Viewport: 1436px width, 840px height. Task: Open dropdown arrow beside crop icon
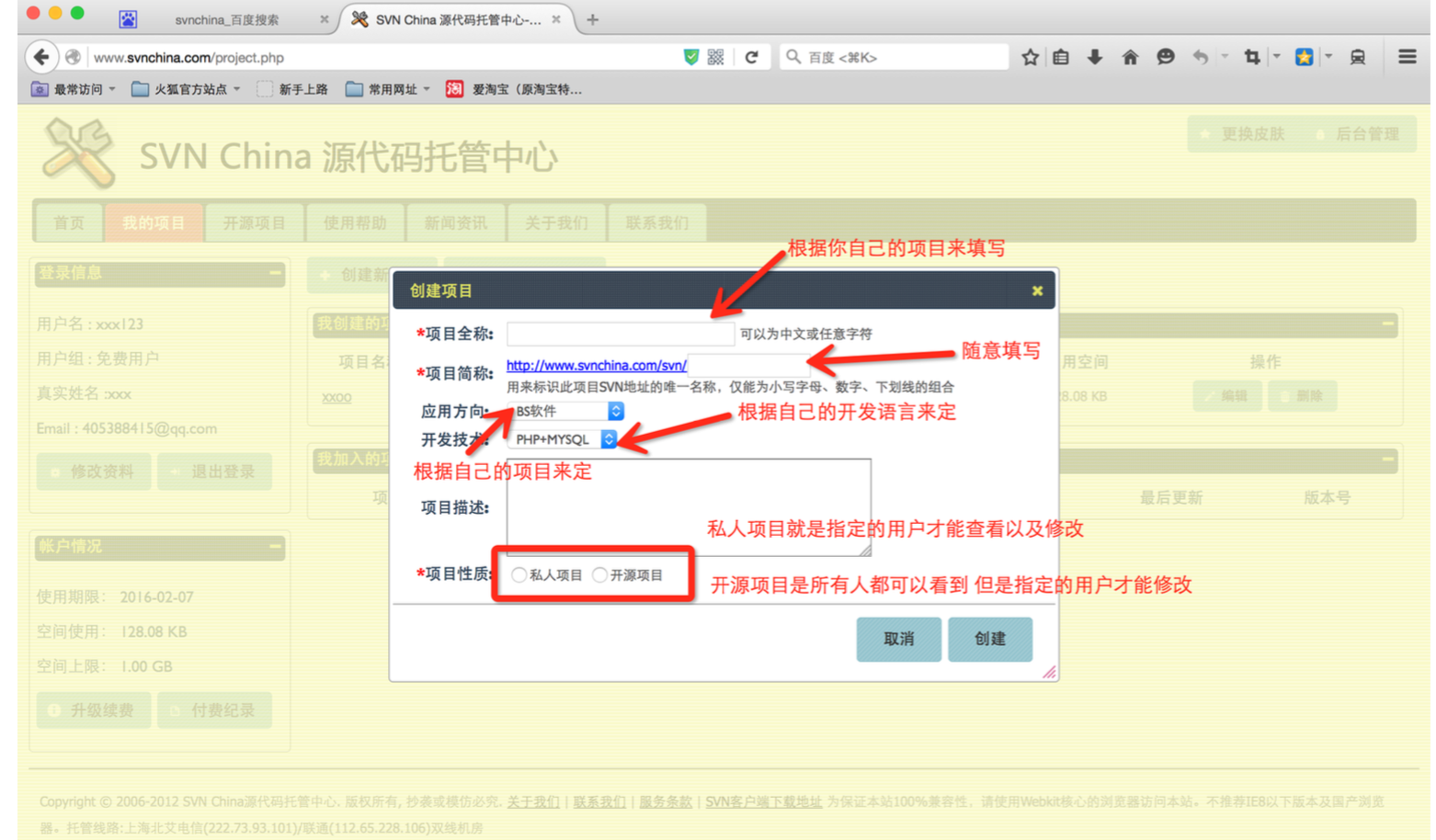pyautogui.click(x=1276, y=57)
